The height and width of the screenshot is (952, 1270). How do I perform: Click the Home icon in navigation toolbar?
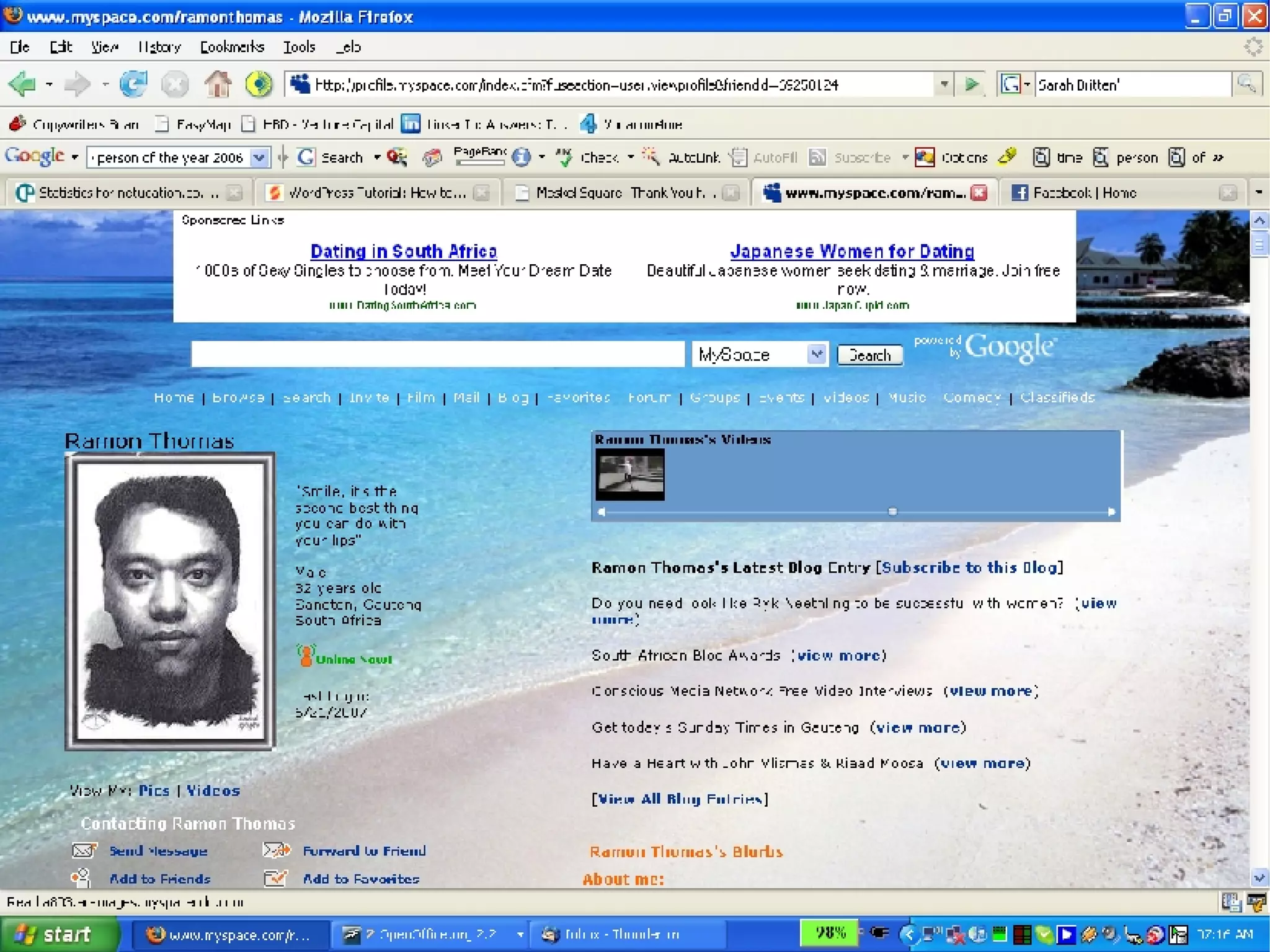pyautogui.click(x=218, y=84)
